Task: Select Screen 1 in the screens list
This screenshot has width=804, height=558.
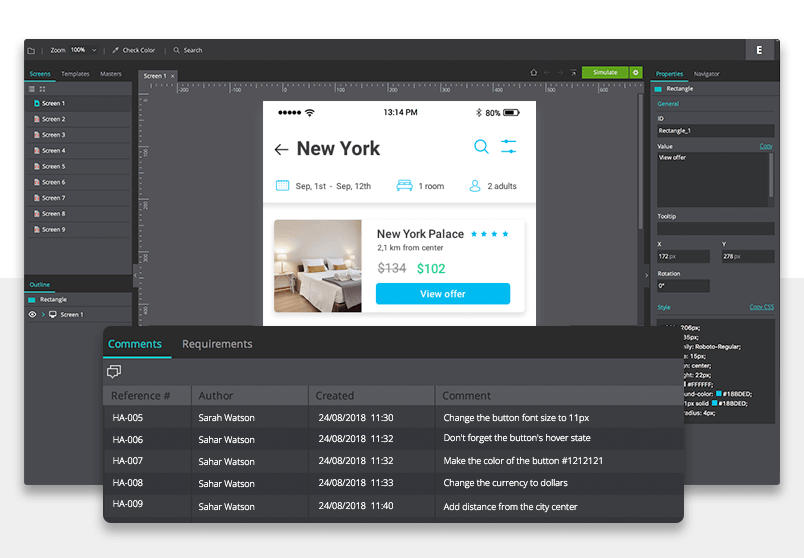Action: click(x=78, y=103)
